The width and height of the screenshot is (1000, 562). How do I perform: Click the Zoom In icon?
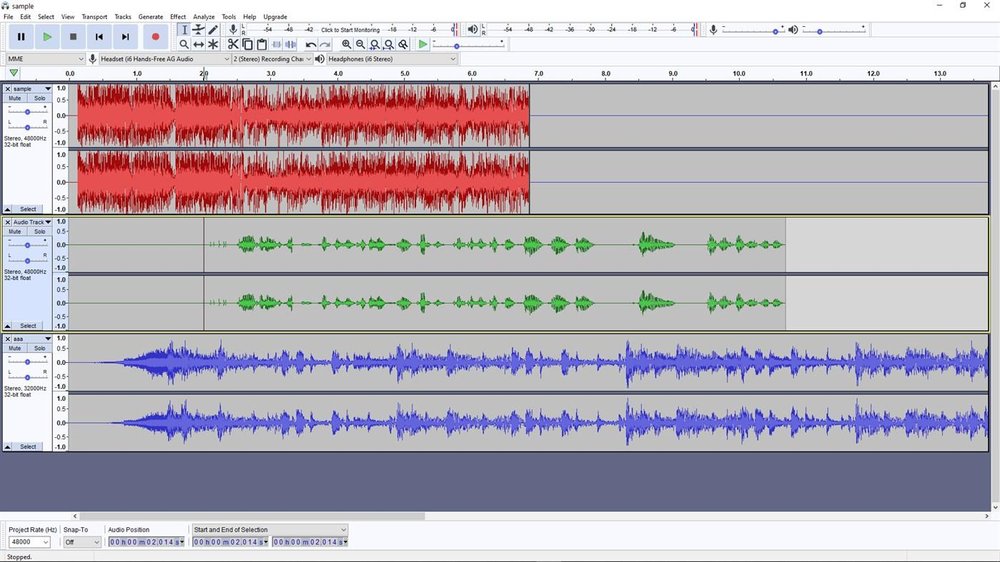(346, 44)
